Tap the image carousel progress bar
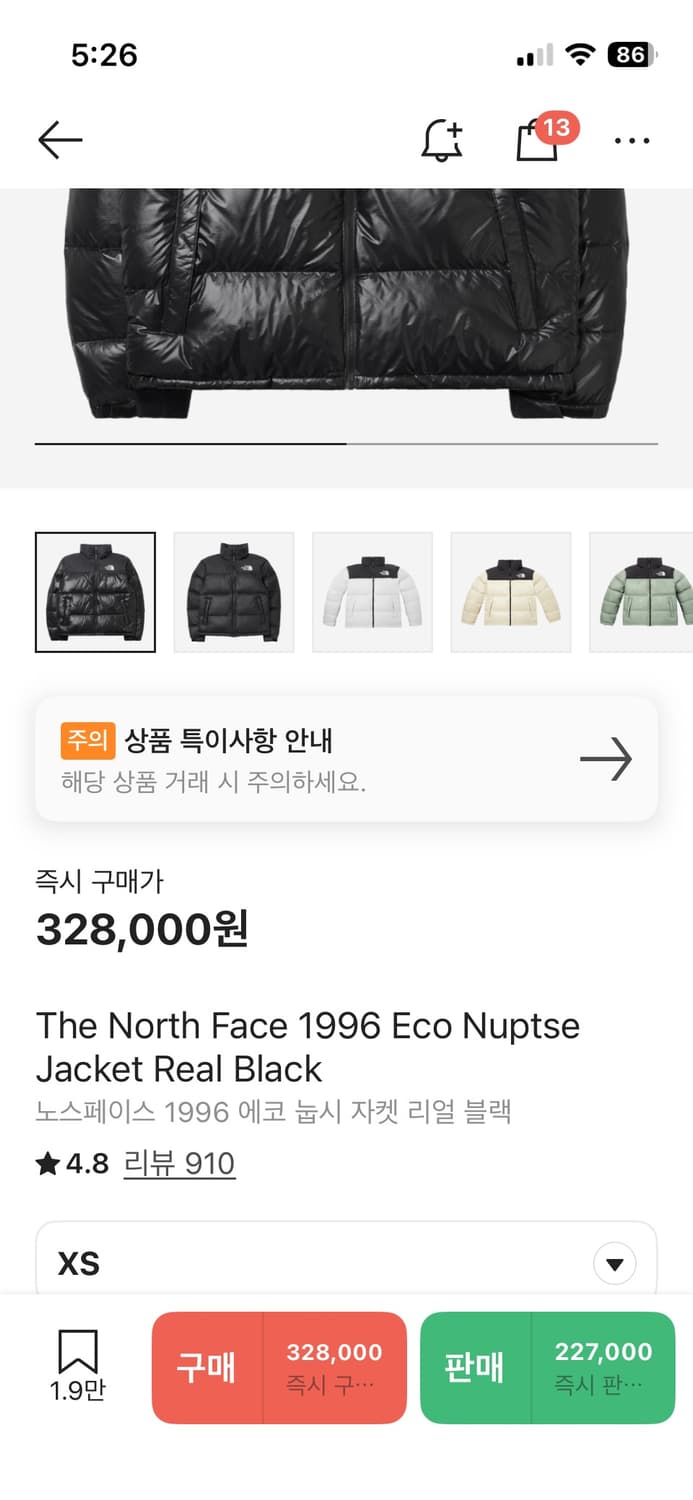Viewport: 693px width, 1500px height. (x=346, y=443)
